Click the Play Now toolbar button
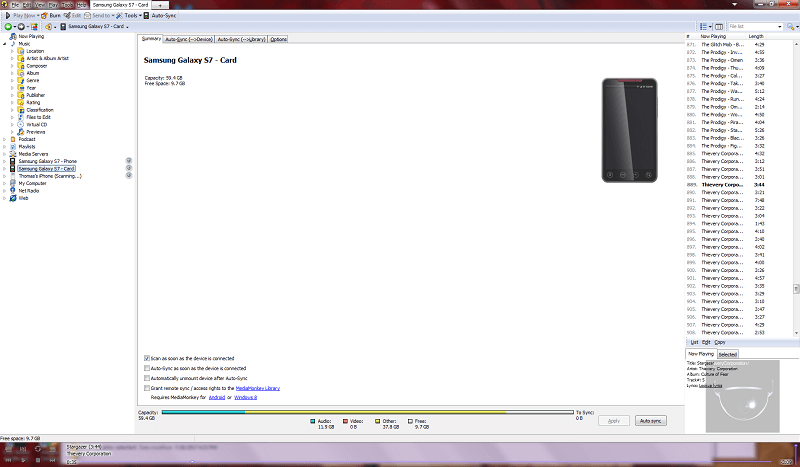The image size is (800, 467). point(21,16)
